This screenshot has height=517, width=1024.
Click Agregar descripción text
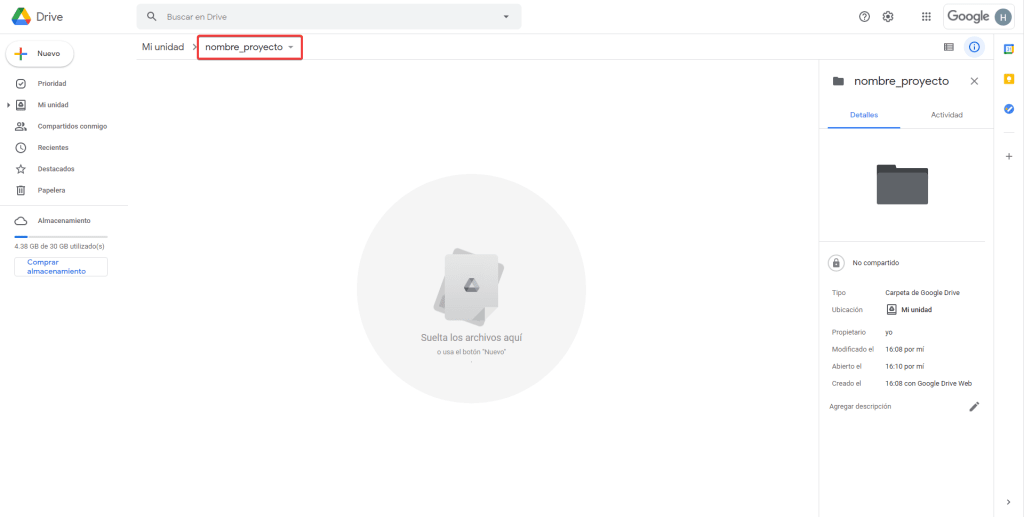[x=860, y=406]
